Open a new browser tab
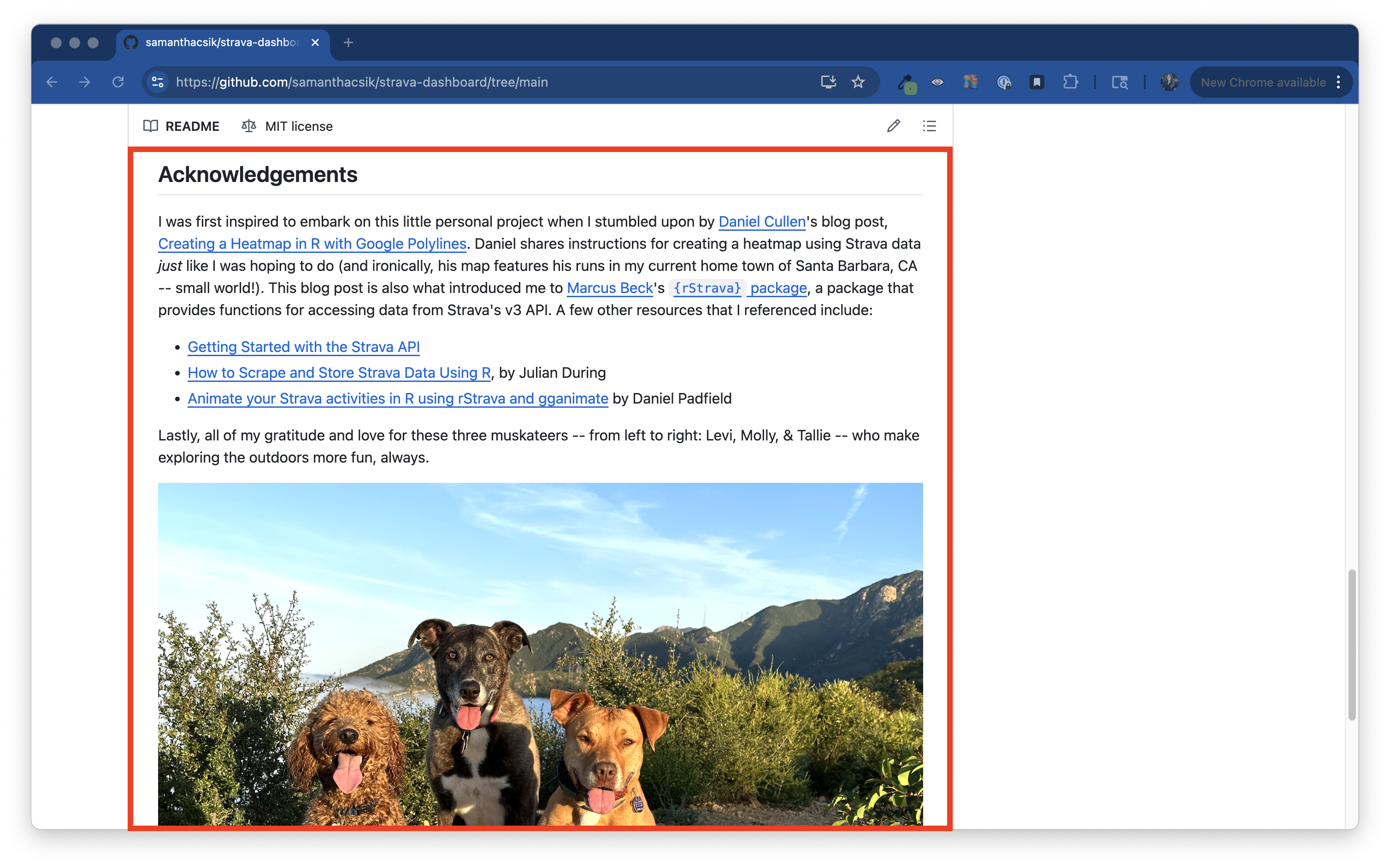This screenshot has width=1390, height=868. pos(348,42)
